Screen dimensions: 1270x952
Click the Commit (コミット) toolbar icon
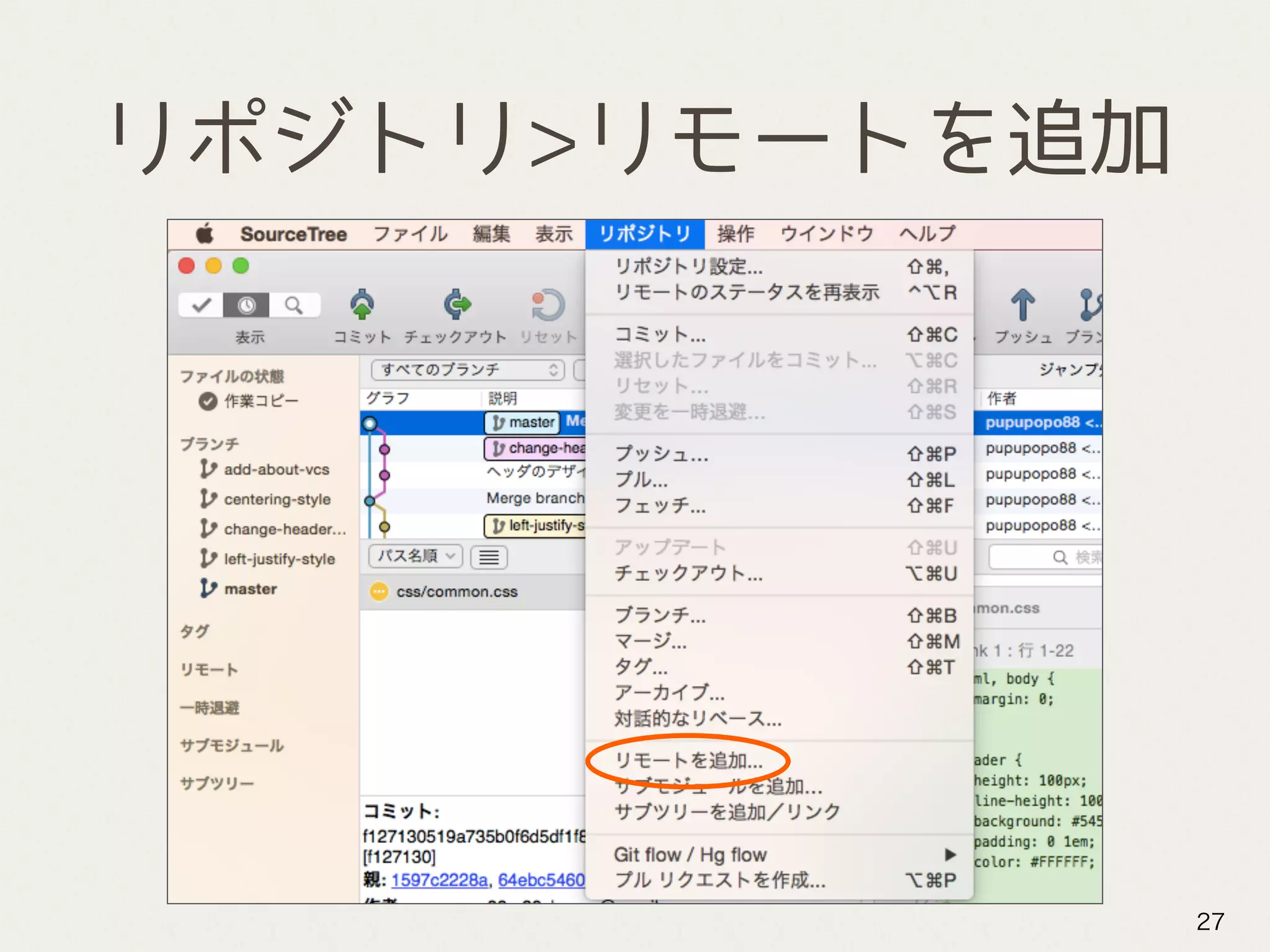pyautogui.click(x=362, y=305)
